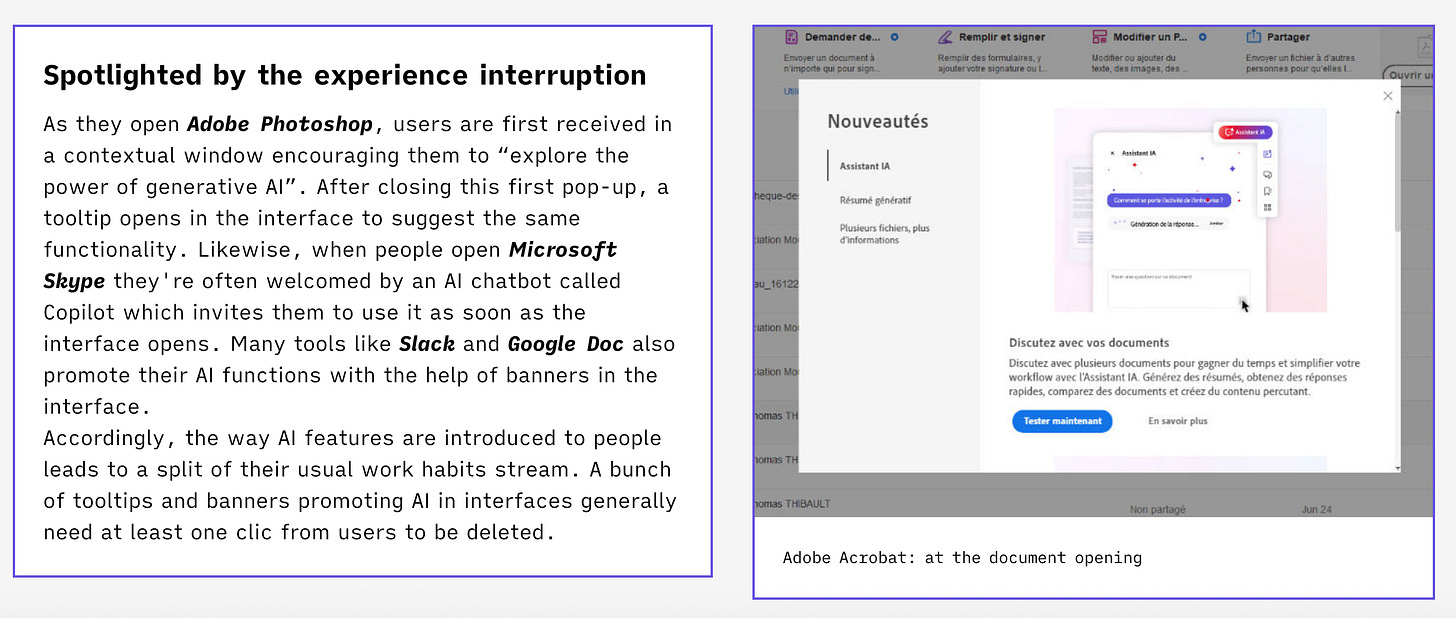Image resolution: width=1456 pixels, height=618 pixels.
Task: Click the Tester maintenant button
Action: point(1062,421)
